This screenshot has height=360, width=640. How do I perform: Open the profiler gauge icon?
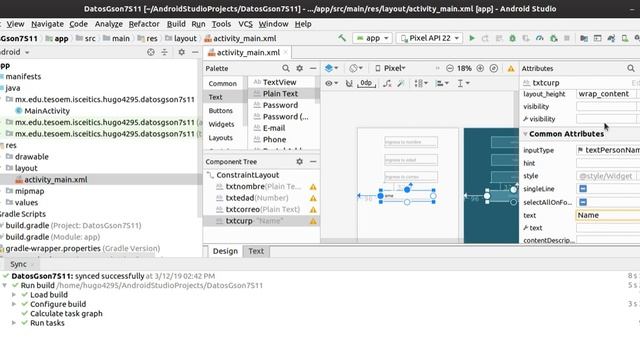click(x=540, y=38)
